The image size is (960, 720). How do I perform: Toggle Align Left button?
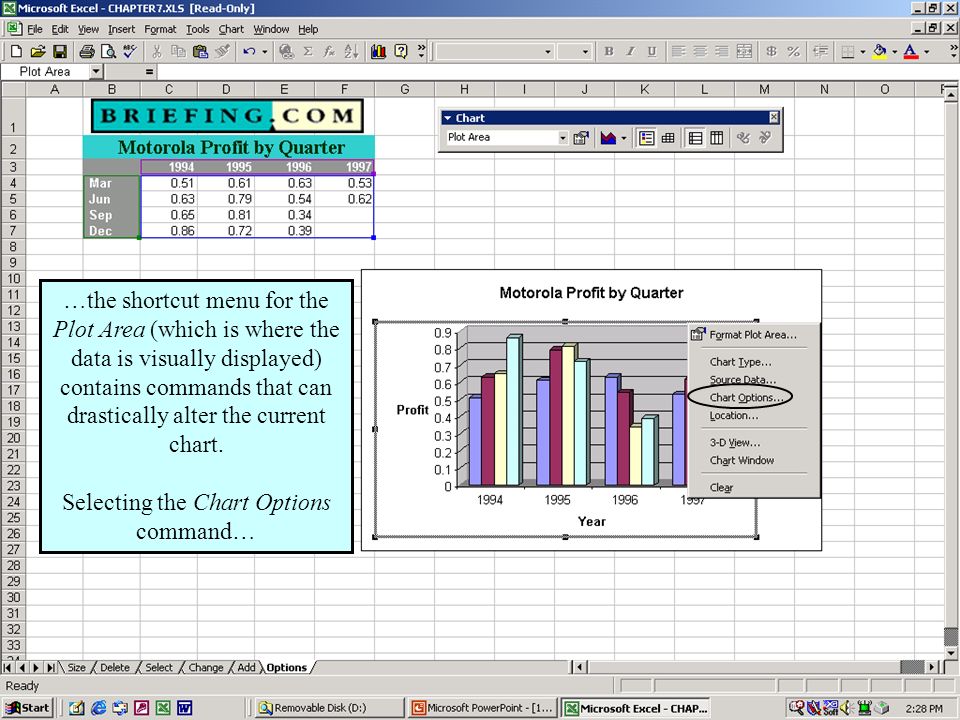678,51
